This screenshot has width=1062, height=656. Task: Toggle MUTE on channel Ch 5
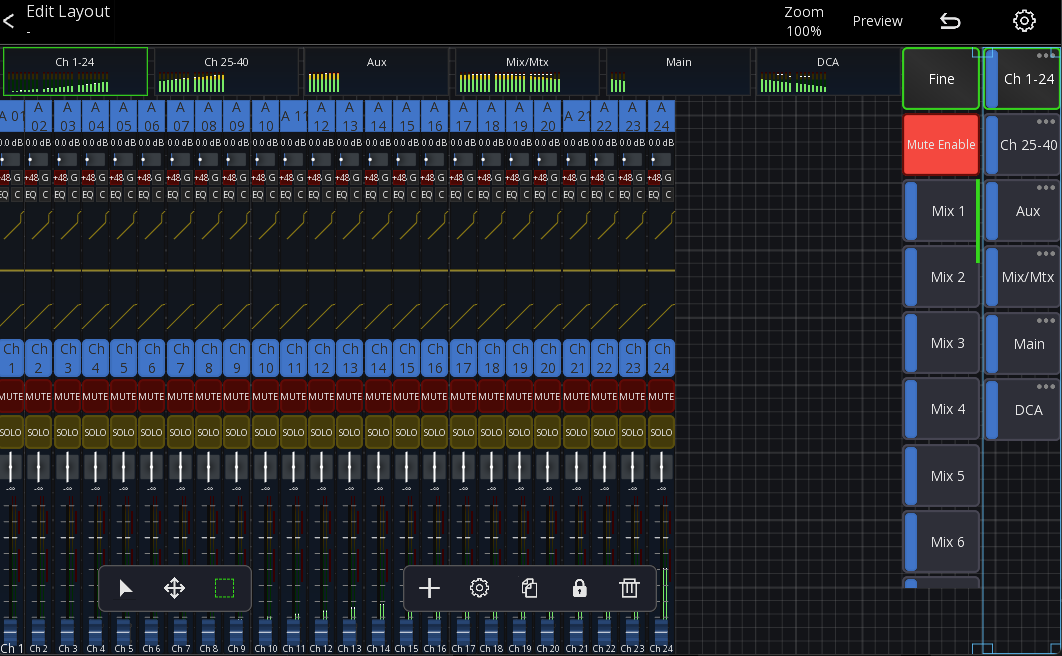point(123,396)
